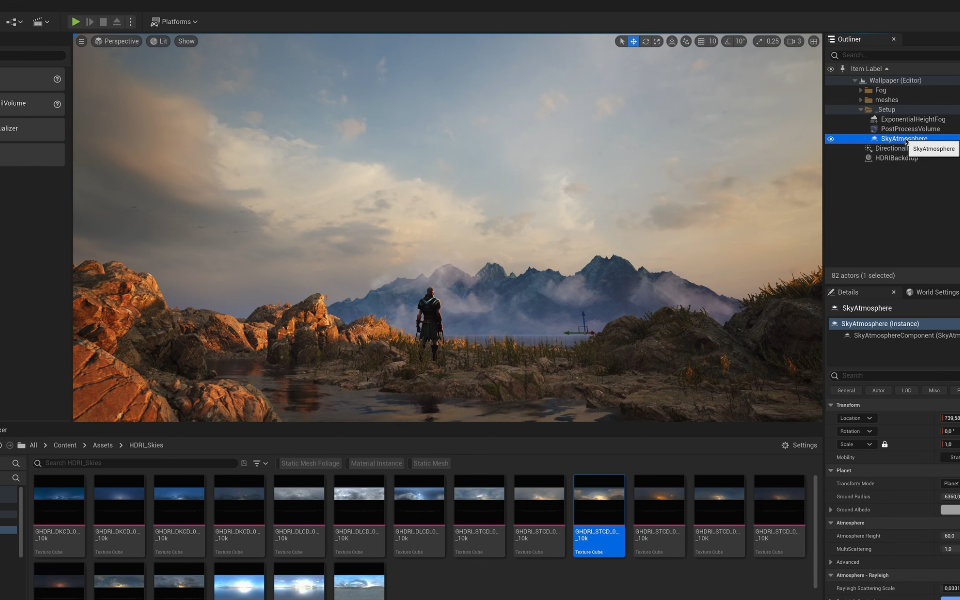
Task: Toggle SkyAtmosphere visibility eye icon
Action: [x=831, y=139]
